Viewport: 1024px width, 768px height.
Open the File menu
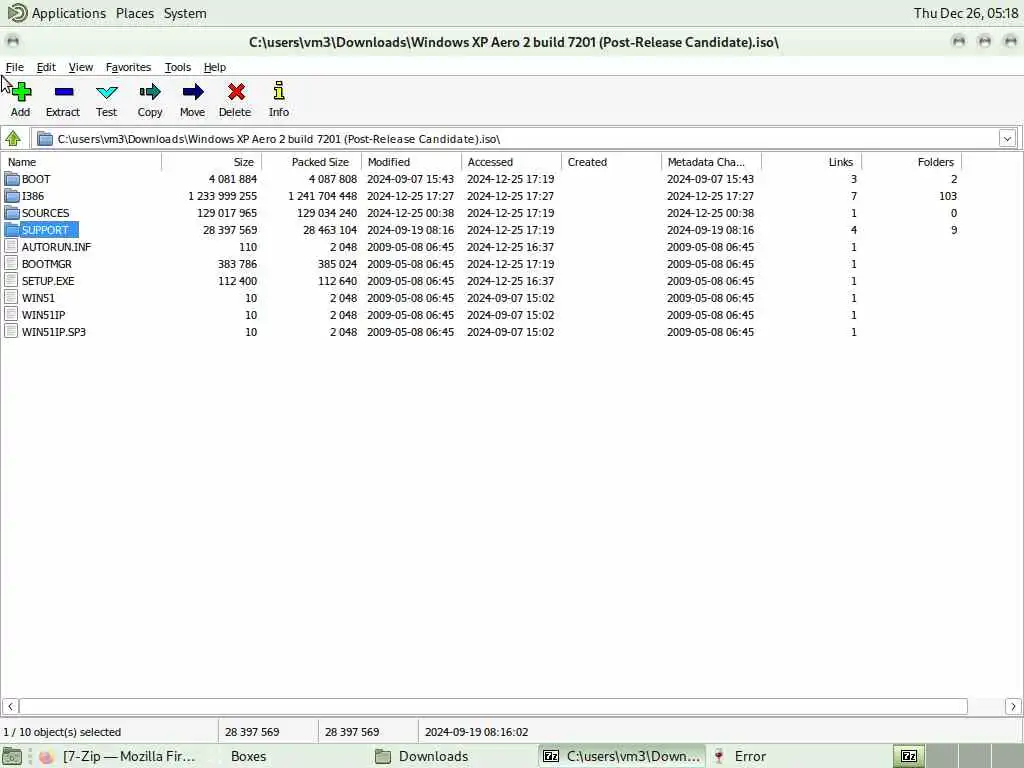click(x=14, y=67)
